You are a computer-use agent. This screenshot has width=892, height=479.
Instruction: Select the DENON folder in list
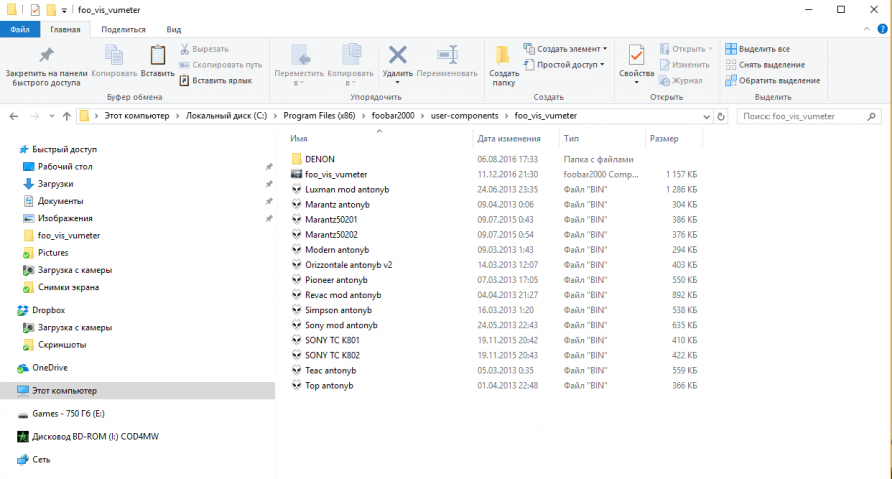click(x=319, y=159)
